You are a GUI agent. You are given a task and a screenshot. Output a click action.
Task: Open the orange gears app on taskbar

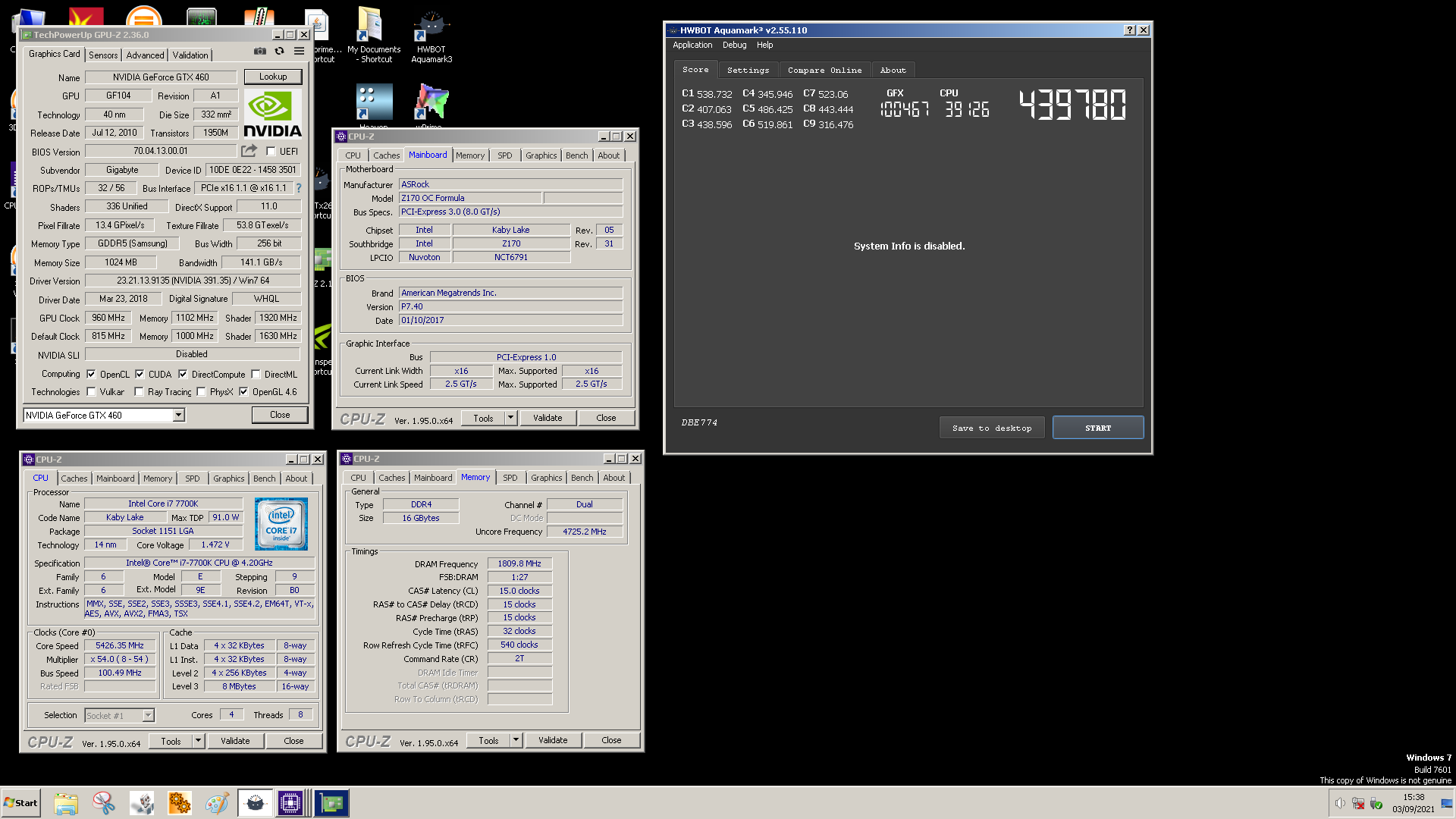coord(179,803)
